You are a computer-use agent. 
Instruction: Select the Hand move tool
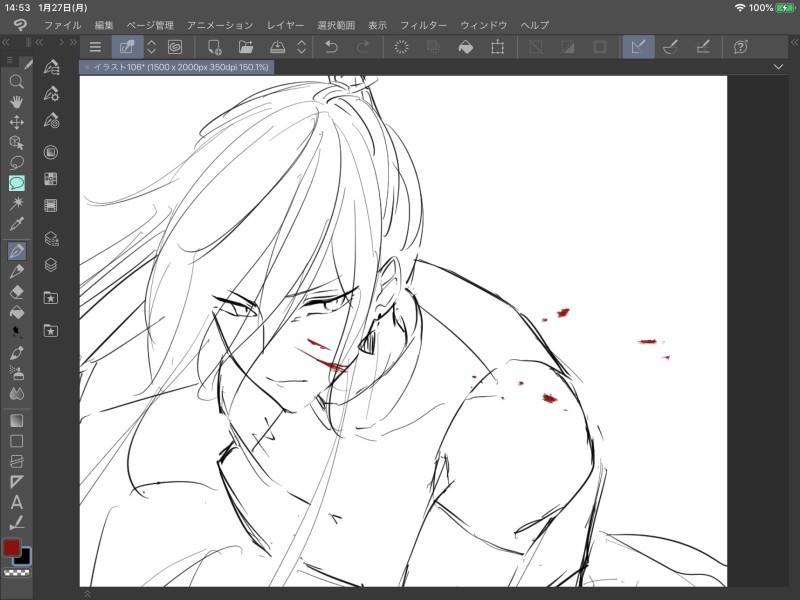(16, 102)
